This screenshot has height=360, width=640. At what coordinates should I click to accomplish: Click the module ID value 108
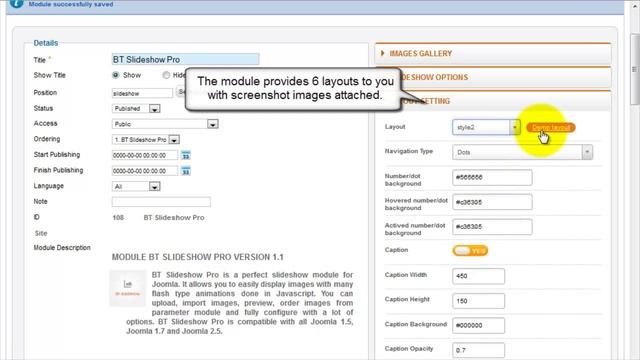point(118,218)
